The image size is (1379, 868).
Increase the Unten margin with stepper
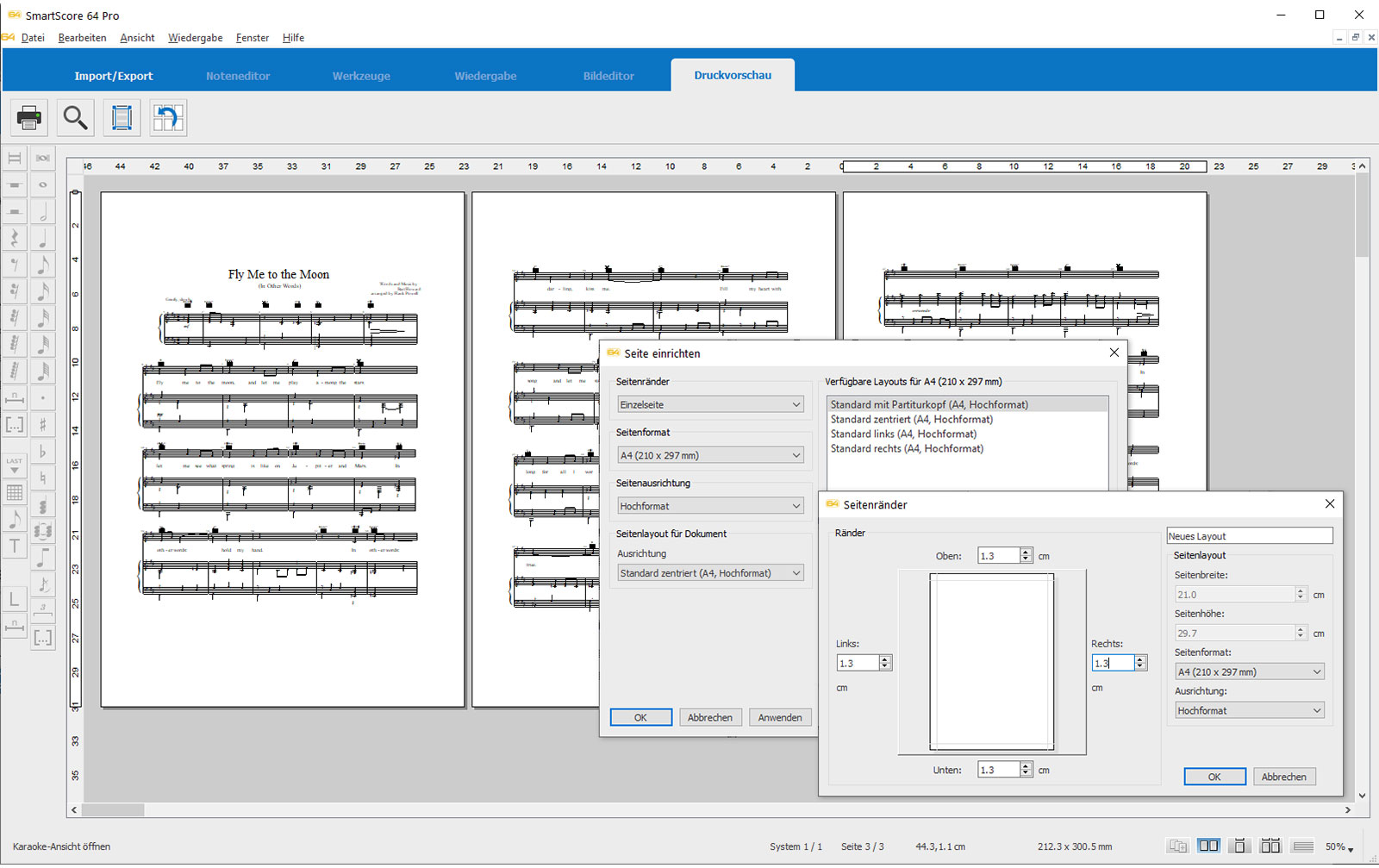click(x=1026, y=765)
